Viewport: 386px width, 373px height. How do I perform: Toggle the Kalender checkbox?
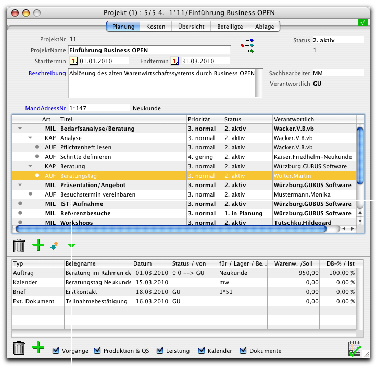pos(201,350)
